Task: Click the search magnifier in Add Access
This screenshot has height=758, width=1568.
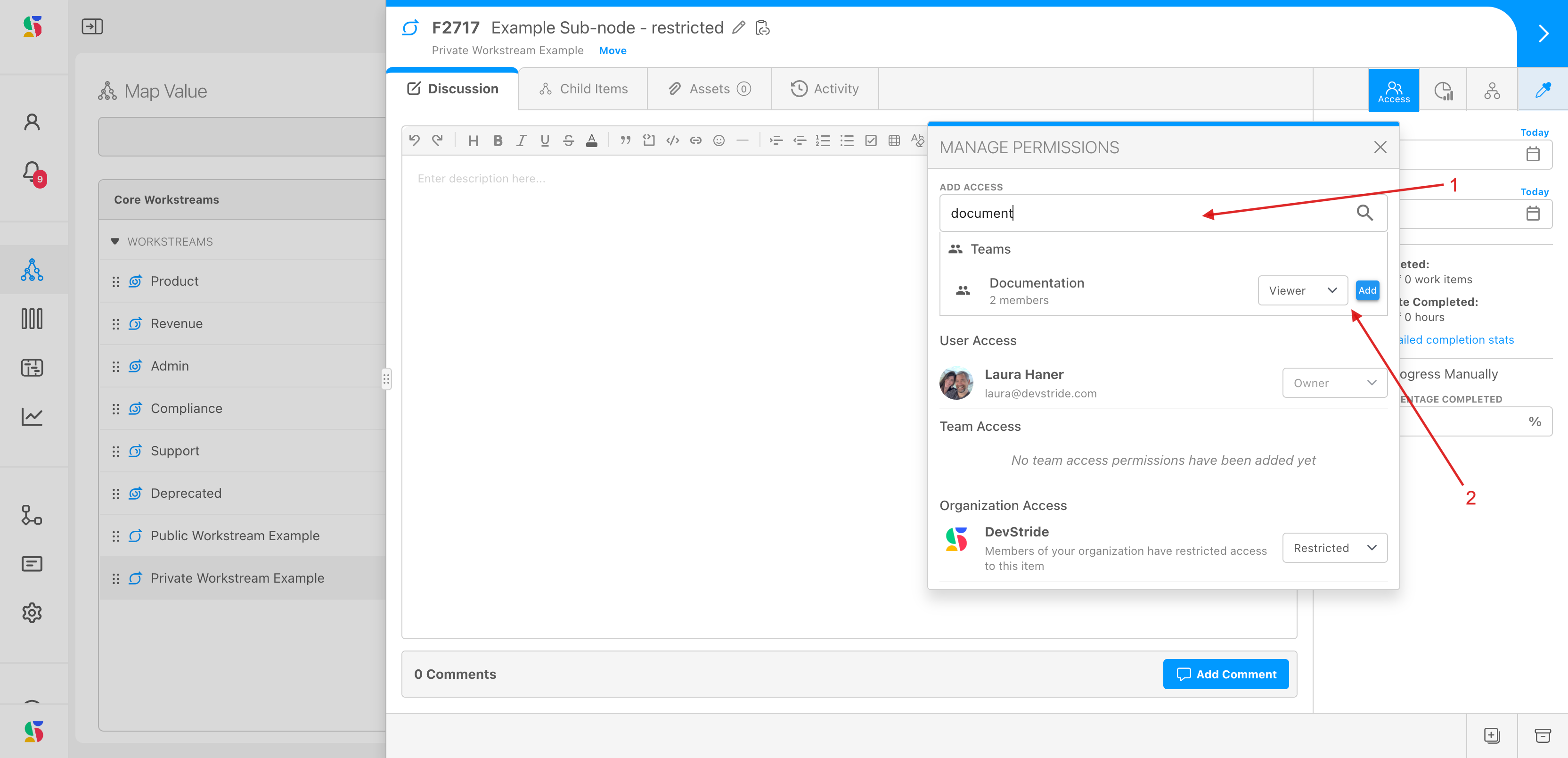Action: (1364, 213)
